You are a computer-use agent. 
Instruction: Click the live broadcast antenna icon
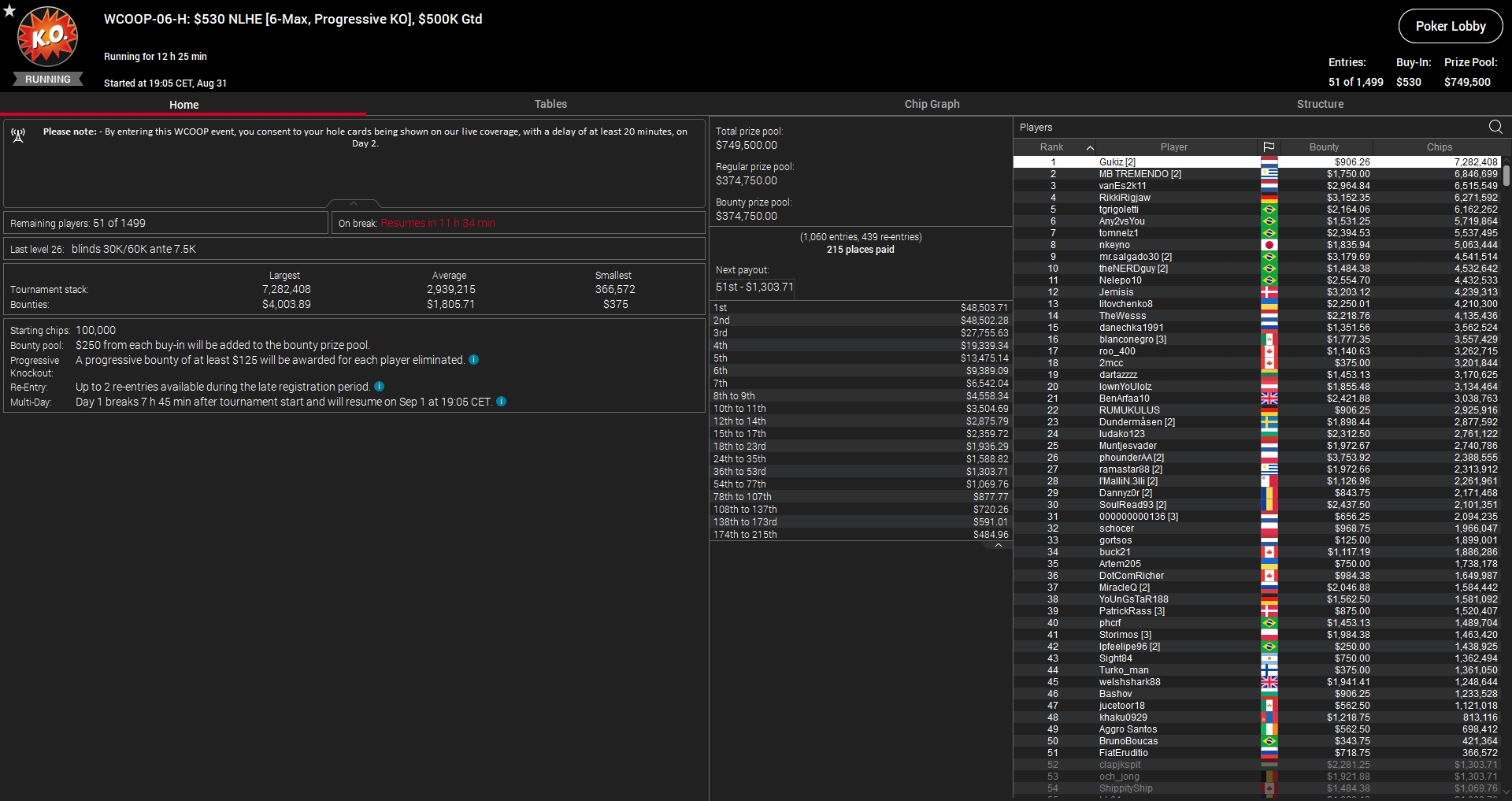(x=18, y=136)
